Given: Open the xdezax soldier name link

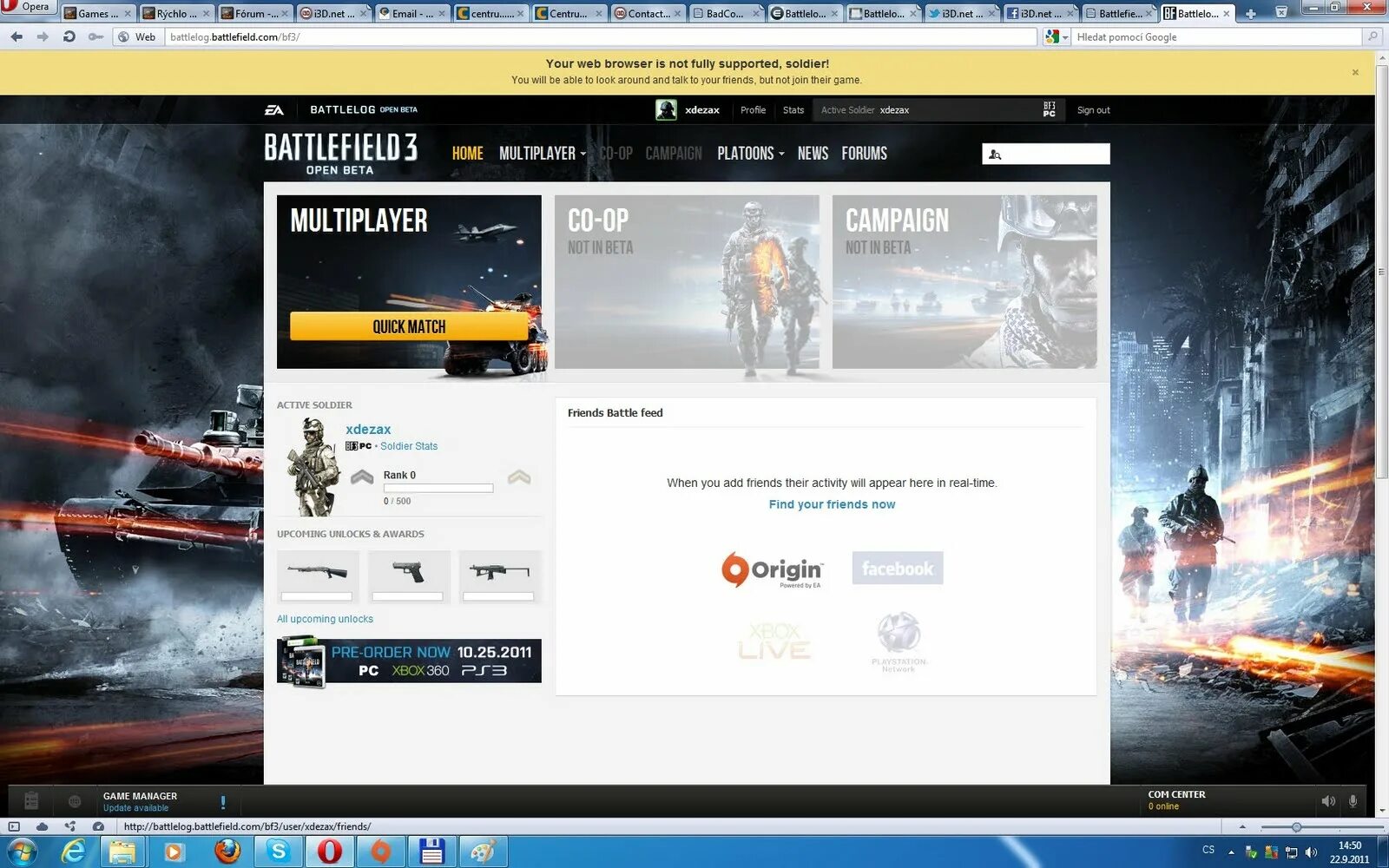Looking at the screenshot, I should coord(368,429).
